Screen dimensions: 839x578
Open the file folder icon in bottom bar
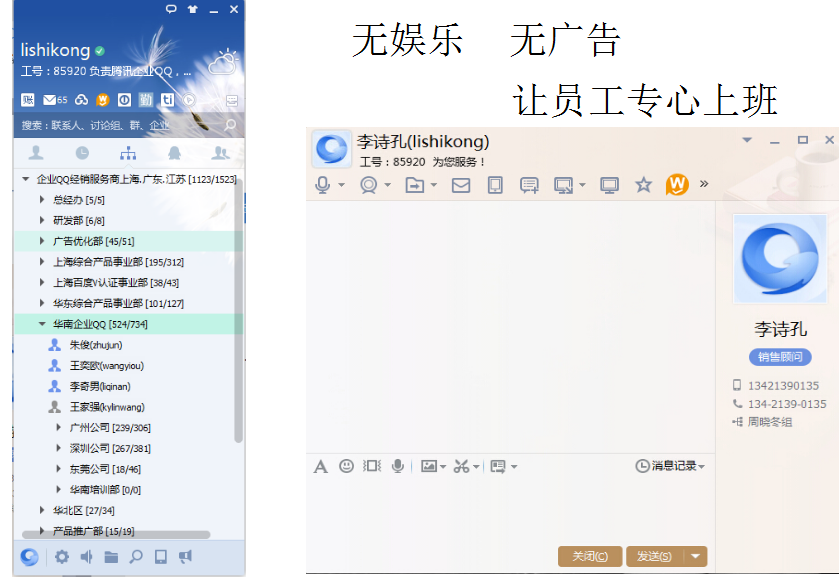[x=111, y=557]
